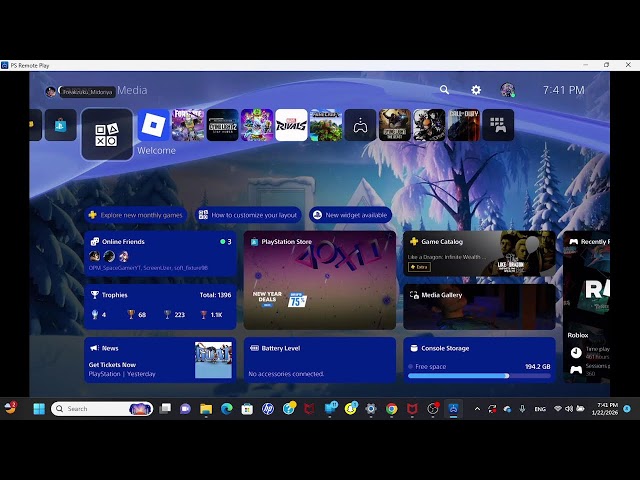Open profile avatar at top right
Screen dimensions: 640x480
(x=507, y=90)
